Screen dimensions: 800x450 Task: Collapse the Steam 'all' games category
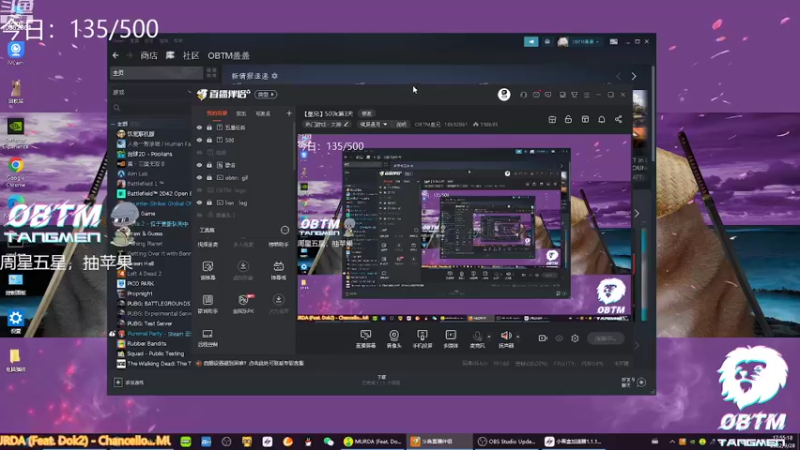113,124
